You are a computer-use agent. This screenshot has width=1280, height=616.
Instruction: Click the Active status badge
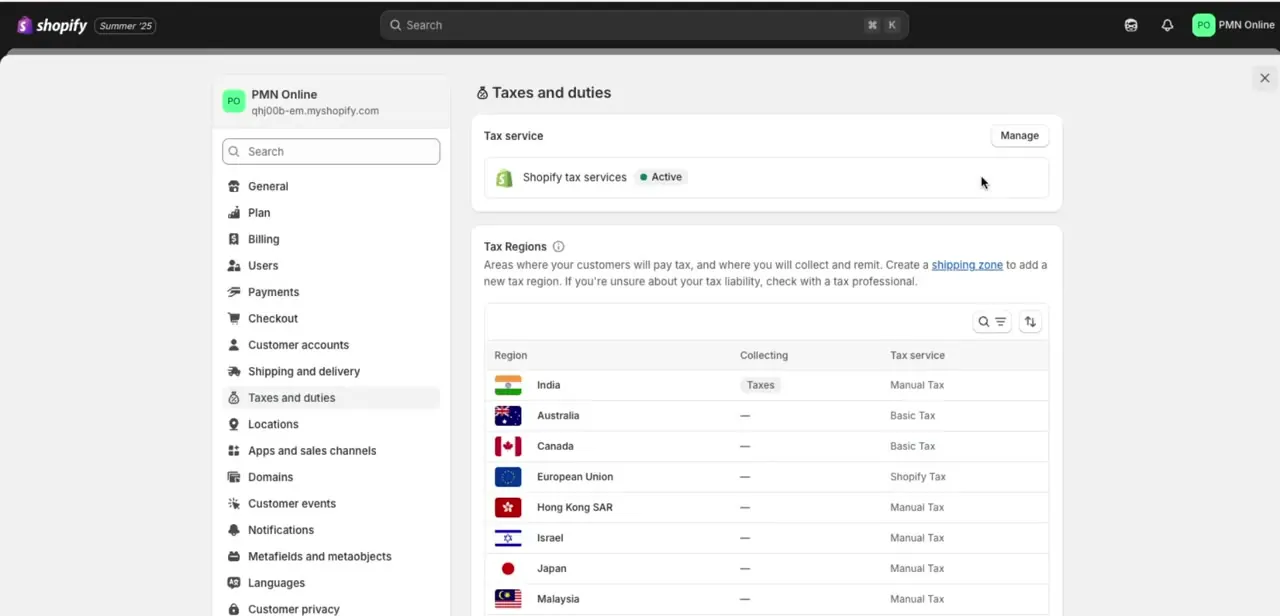(x=661, y=177)
